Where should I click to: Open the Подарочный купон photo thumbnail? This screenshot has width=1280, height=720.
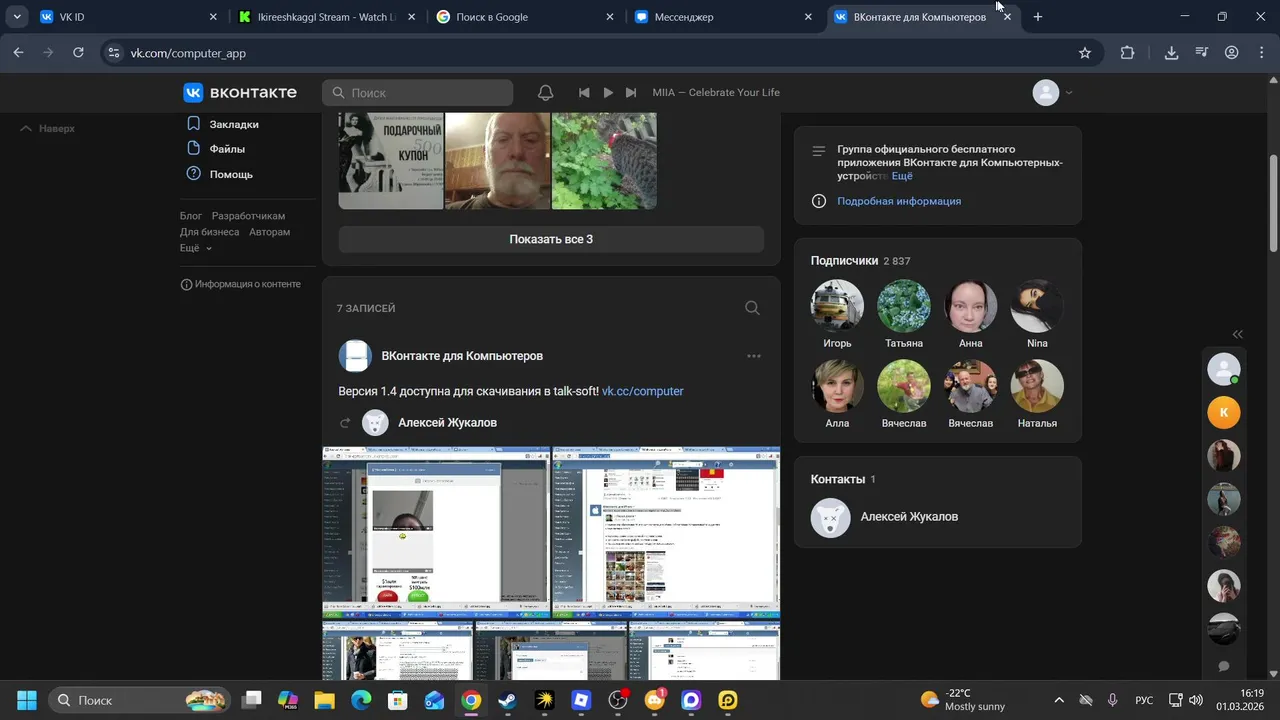(x=391, y=160)
